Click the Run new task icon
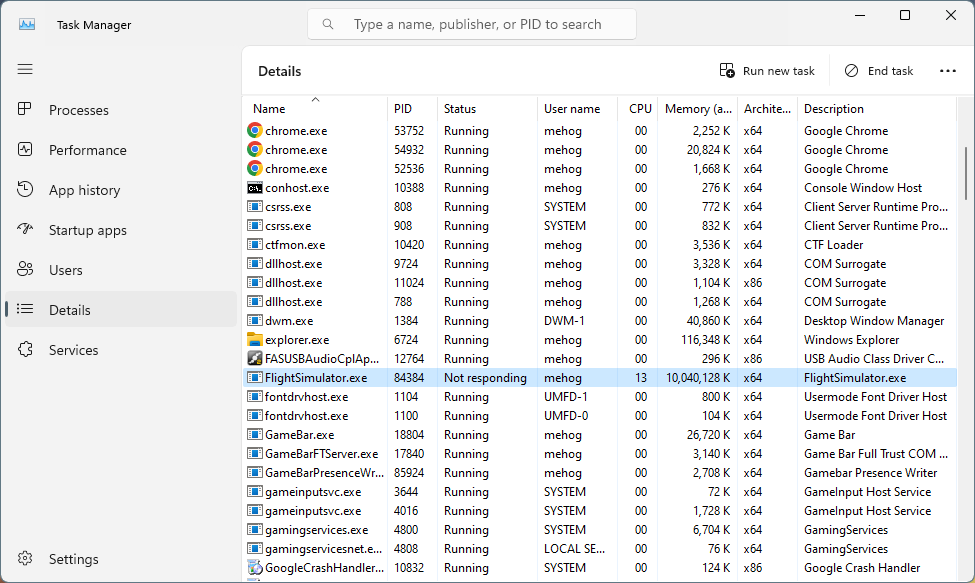The image size is (975, 583). tap(727, 70)
